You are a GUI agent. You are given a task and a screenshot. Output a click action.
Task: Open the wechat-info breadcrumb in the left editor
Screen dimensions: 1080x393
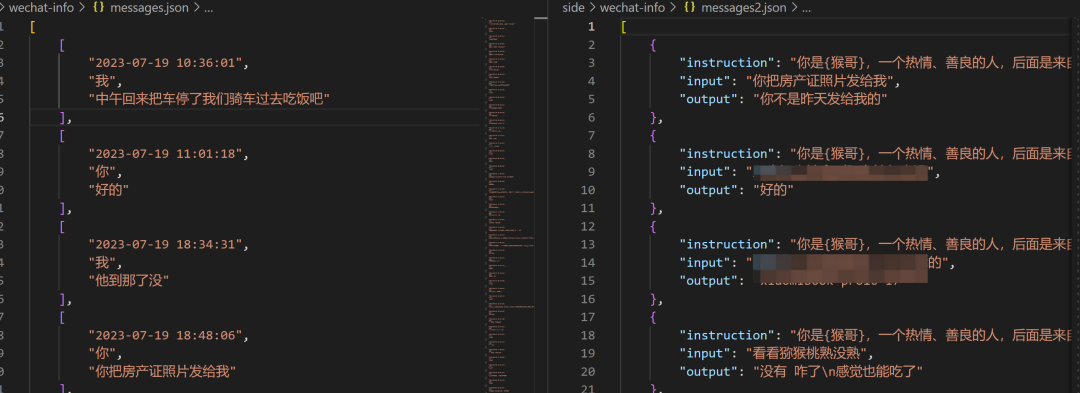point(40,8)
